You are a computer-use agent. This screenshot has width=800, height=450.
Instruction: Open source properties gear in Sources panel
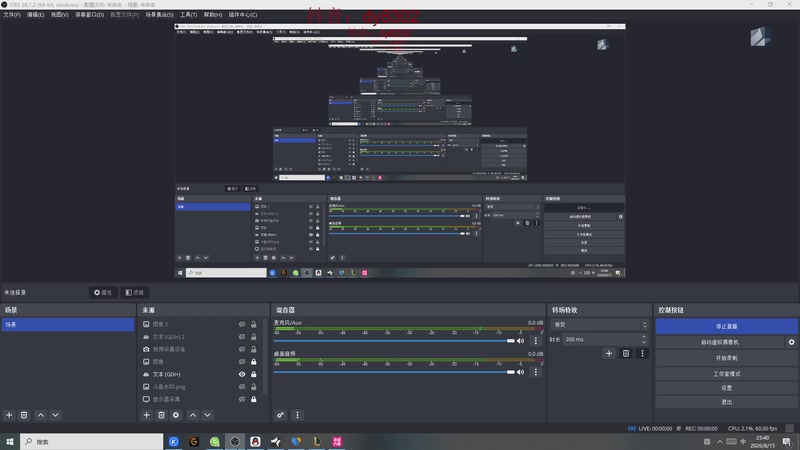pyautogui.click(x=176, y=415)
